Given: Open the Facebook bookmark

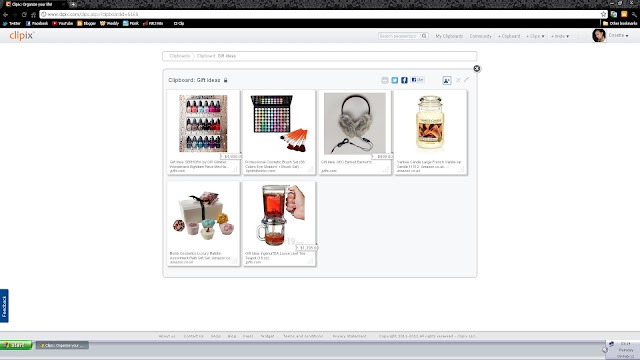Looking at the screenshot, I should [x=37, y=23].
